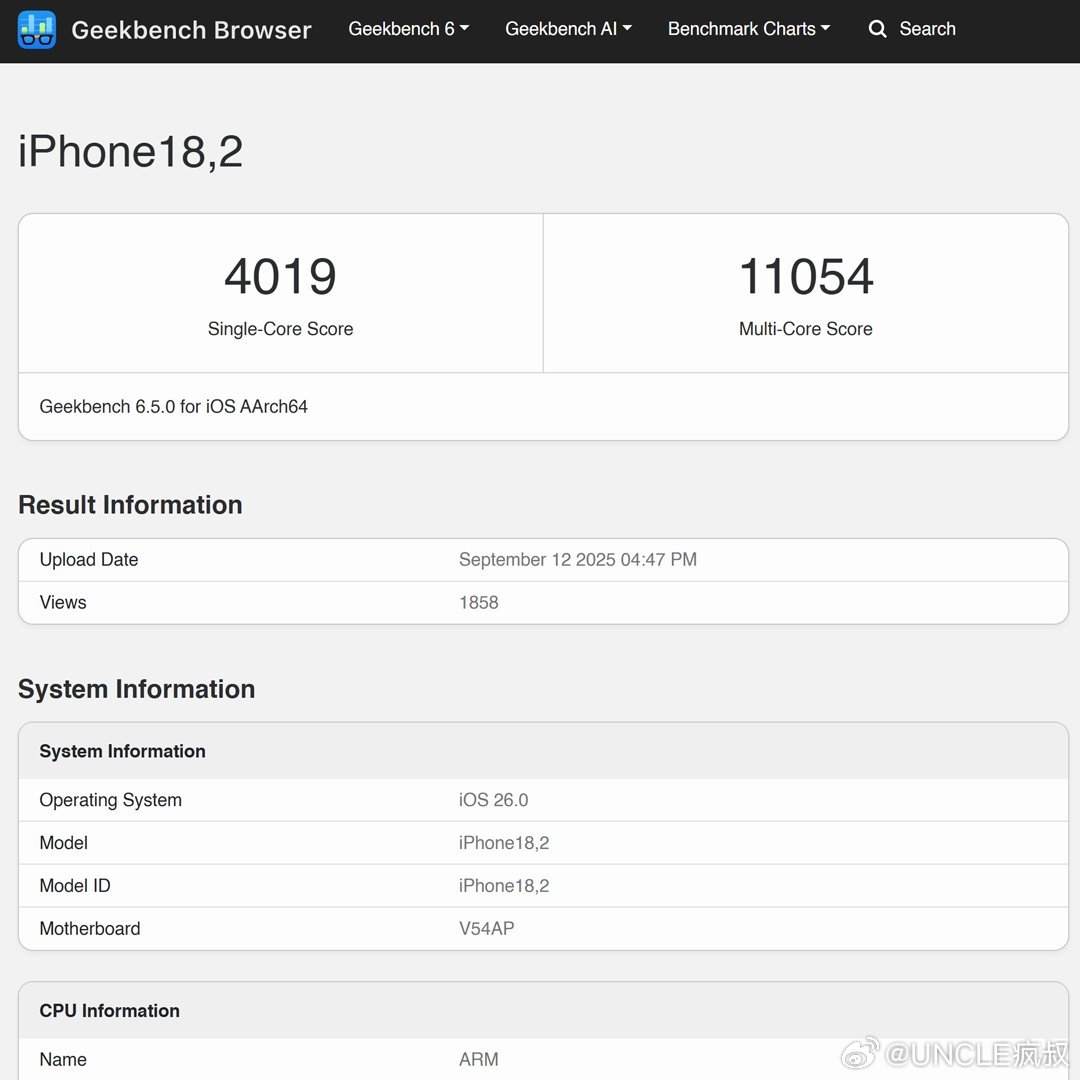Select the iOS 26.0 value

493,800
